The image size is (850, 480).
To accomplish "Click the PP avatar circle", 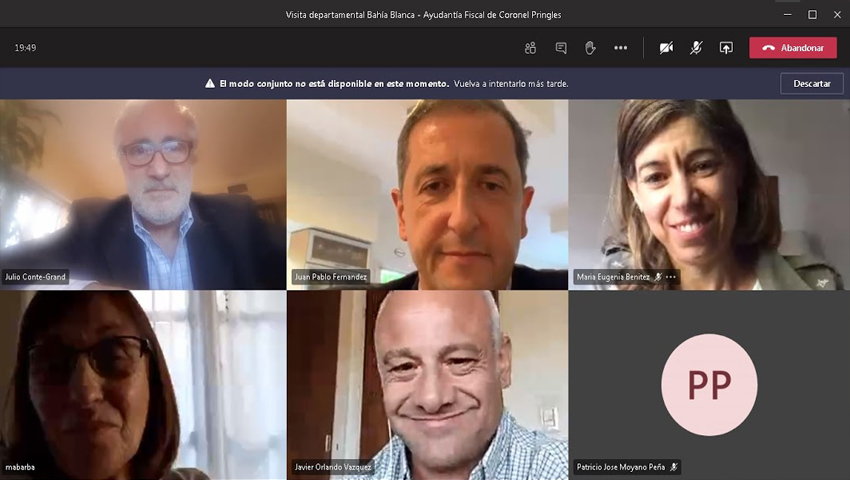I will click(709, 385).
